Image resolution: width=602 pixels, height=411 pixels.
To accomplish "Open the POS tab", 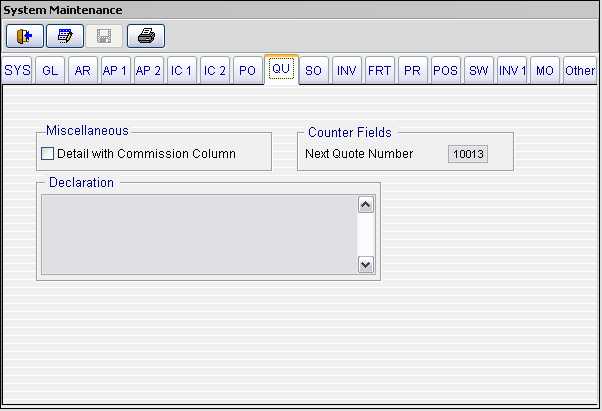I will click(445, 71).
